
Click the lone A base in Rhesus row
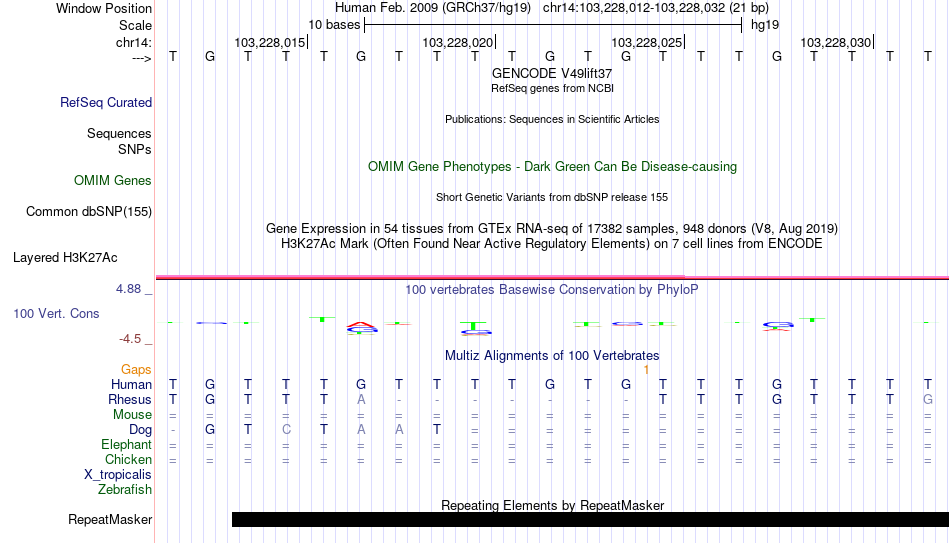point(361,399)
